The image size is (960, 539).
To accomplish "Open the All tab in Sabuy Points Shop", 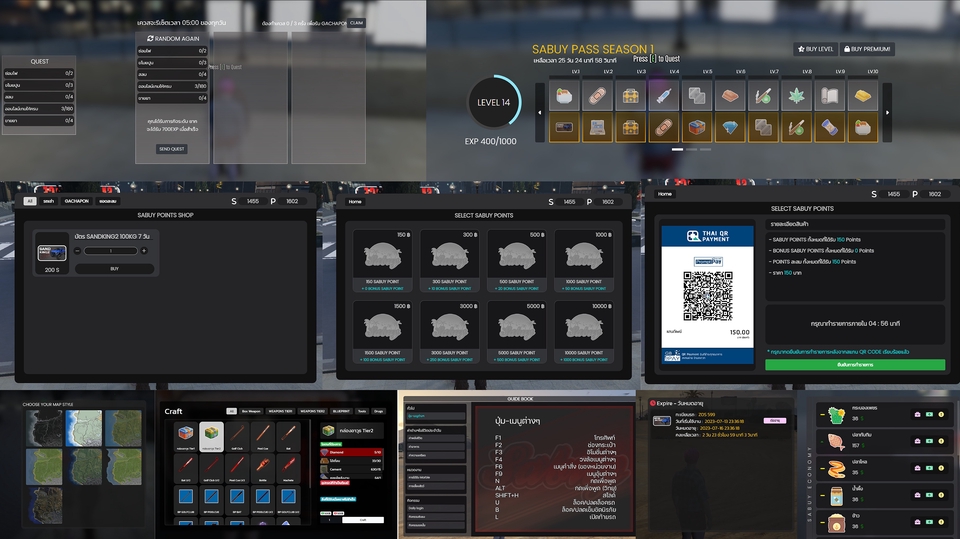I will (x=30, y=201).
